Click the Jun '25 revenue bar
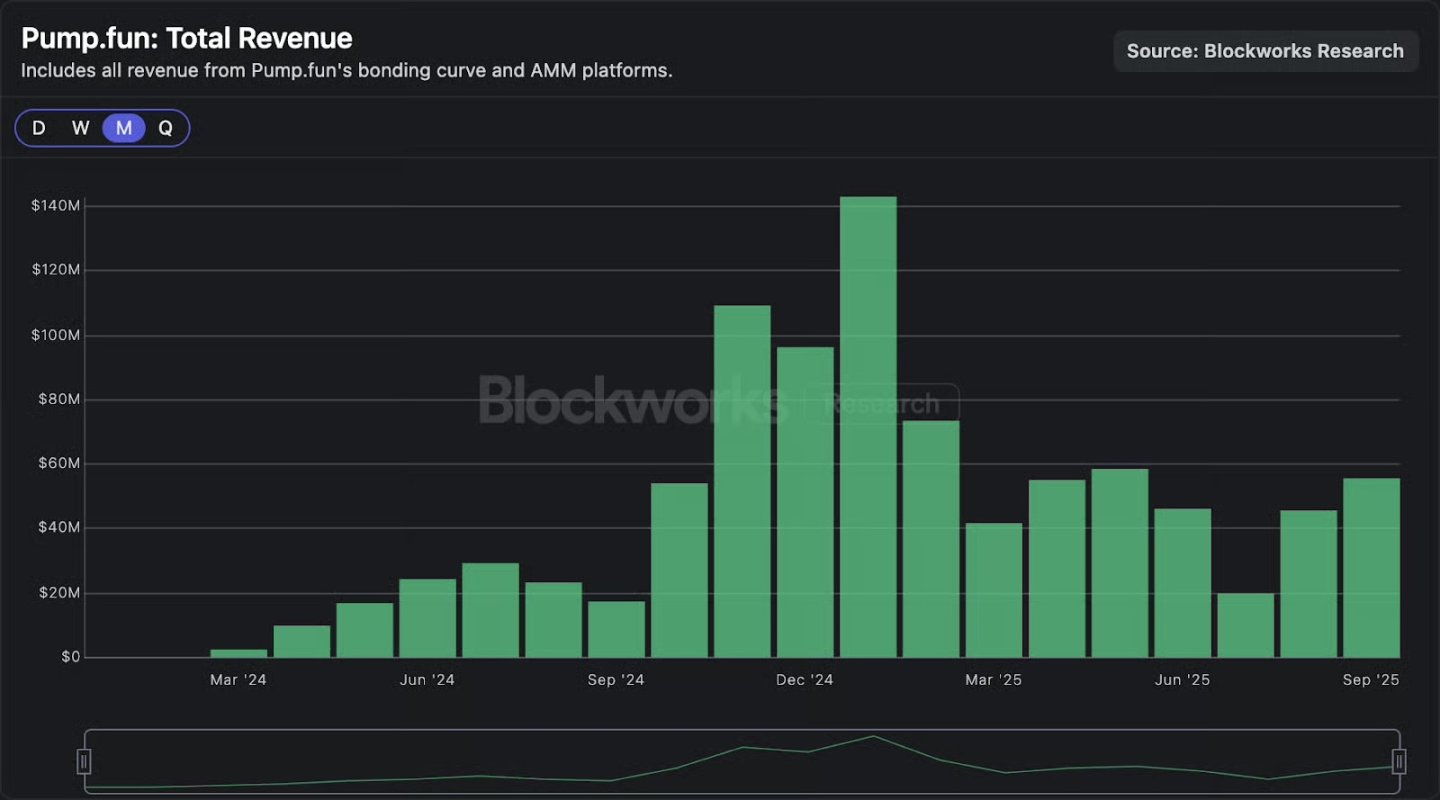The height and width of the screenshot is (800, 1440). tap(1182, 583)
